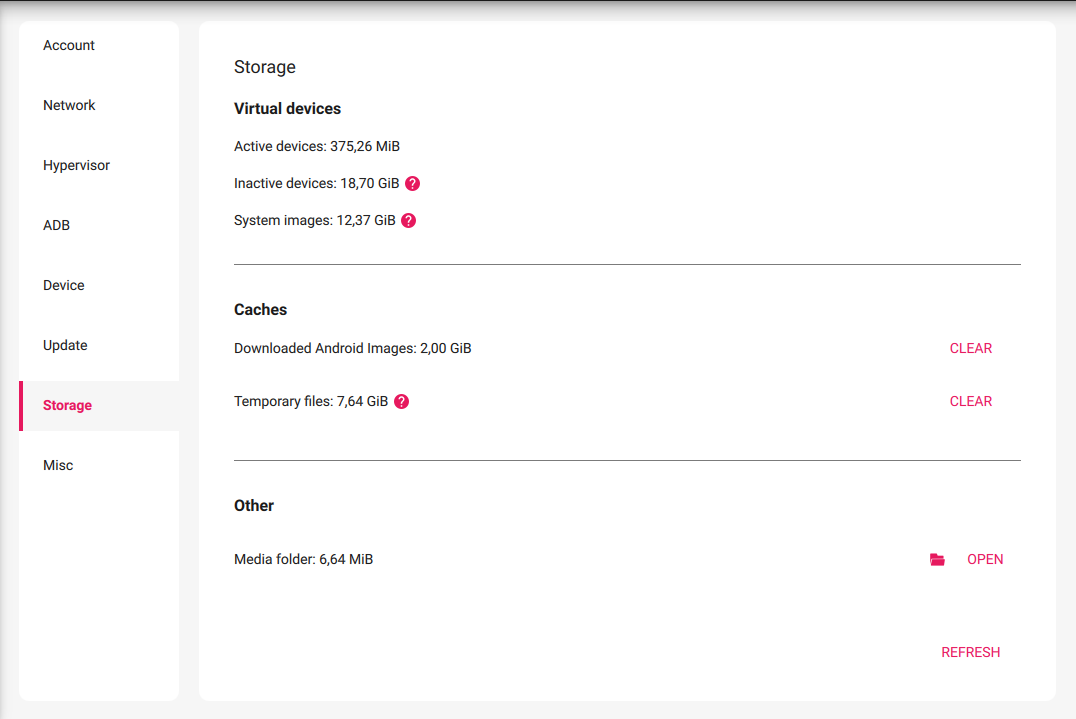Clear the Temporary files cache

(x=970, y=401)
